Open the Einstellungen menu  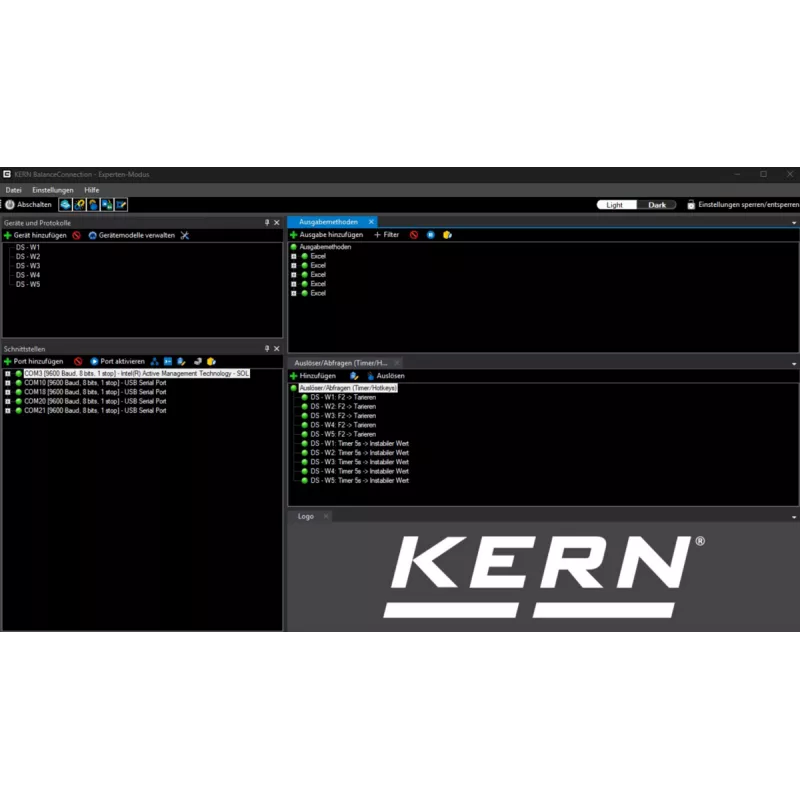51,189
